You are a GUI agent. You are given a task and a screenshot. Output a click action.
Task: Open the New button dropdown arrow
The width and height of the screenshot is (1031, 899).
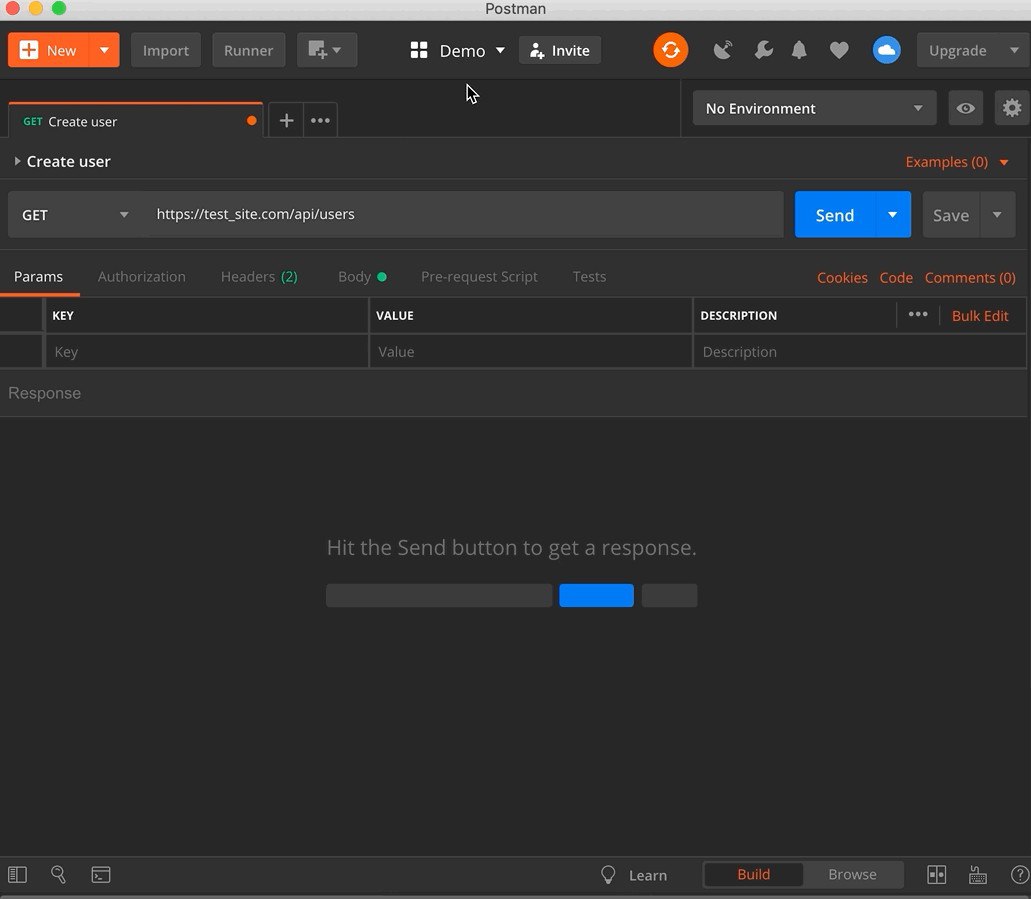tap(104, 50)
